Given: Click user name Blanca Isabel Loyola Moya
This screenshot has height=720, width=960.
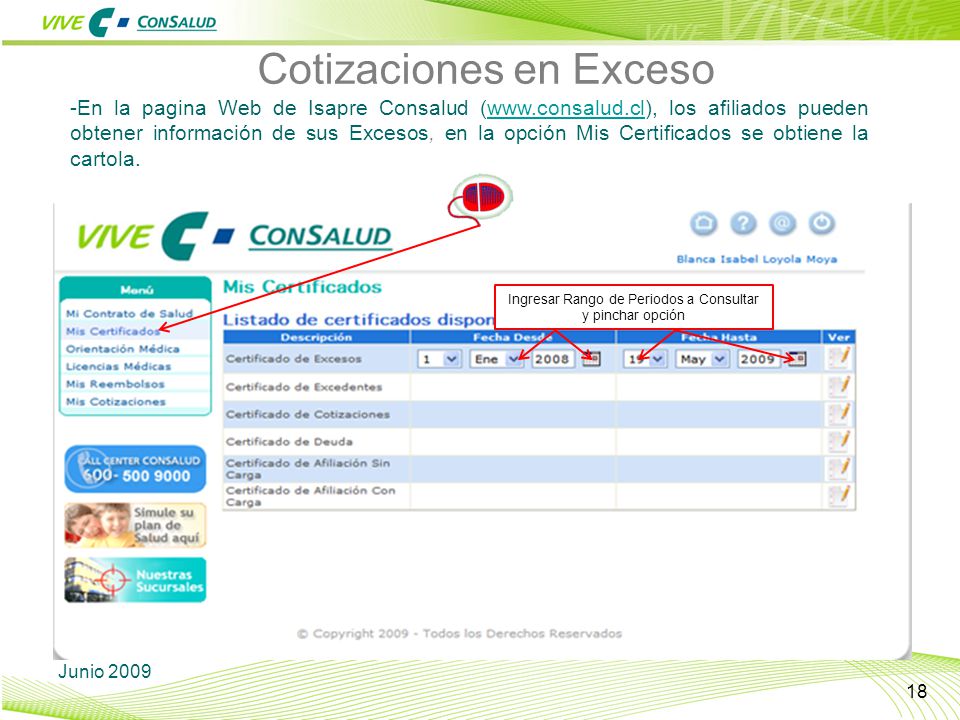Looking at the screenshot, I should [x=757, y=259].
